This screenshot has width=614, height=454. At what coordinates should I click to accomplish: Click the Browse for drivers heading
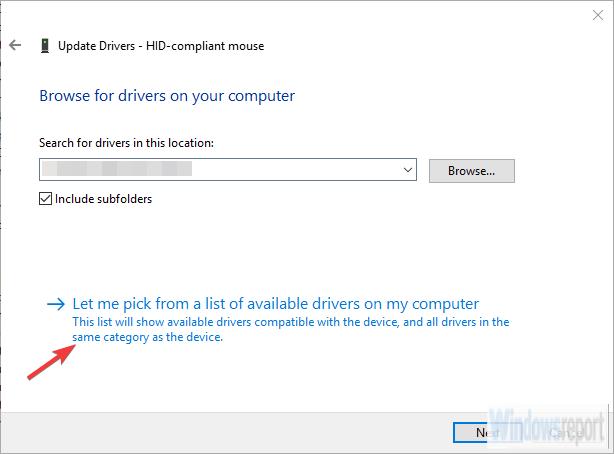[167, 96]
